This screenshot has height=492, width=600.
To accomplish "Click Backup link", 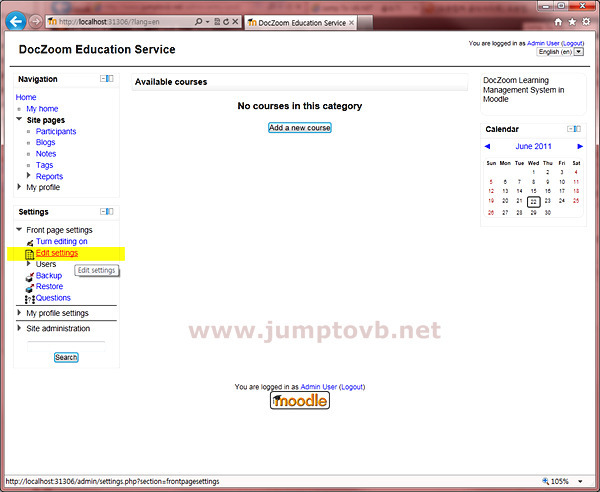I will click(49, 275).
